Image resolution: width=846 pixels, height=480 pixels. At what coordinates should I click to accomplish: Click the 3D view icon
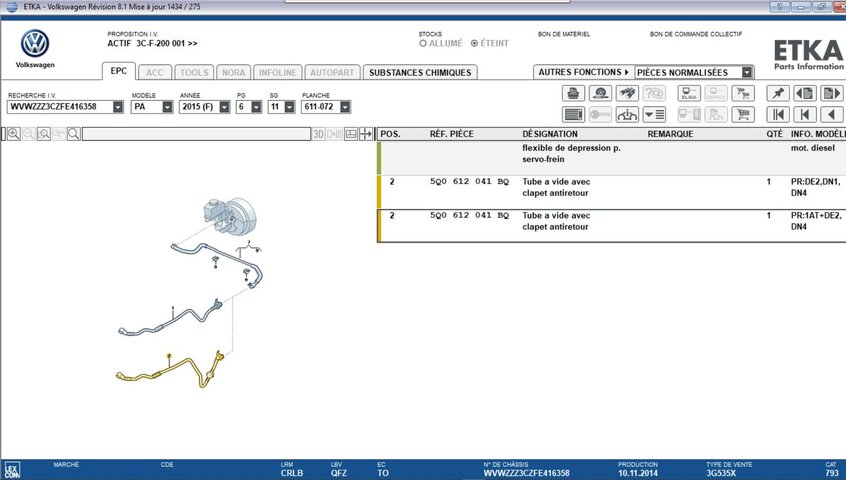click(319, 134)
